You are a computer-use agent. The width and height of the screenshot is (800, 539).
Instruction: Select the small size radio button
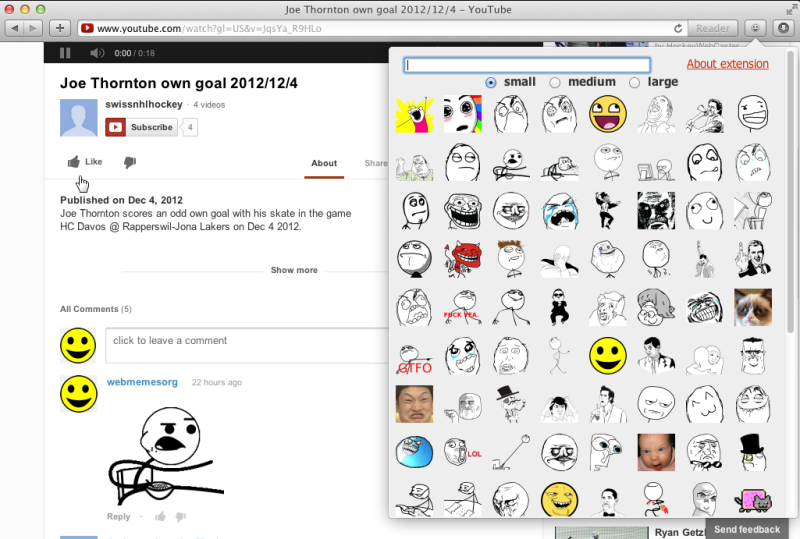(491, 82)
